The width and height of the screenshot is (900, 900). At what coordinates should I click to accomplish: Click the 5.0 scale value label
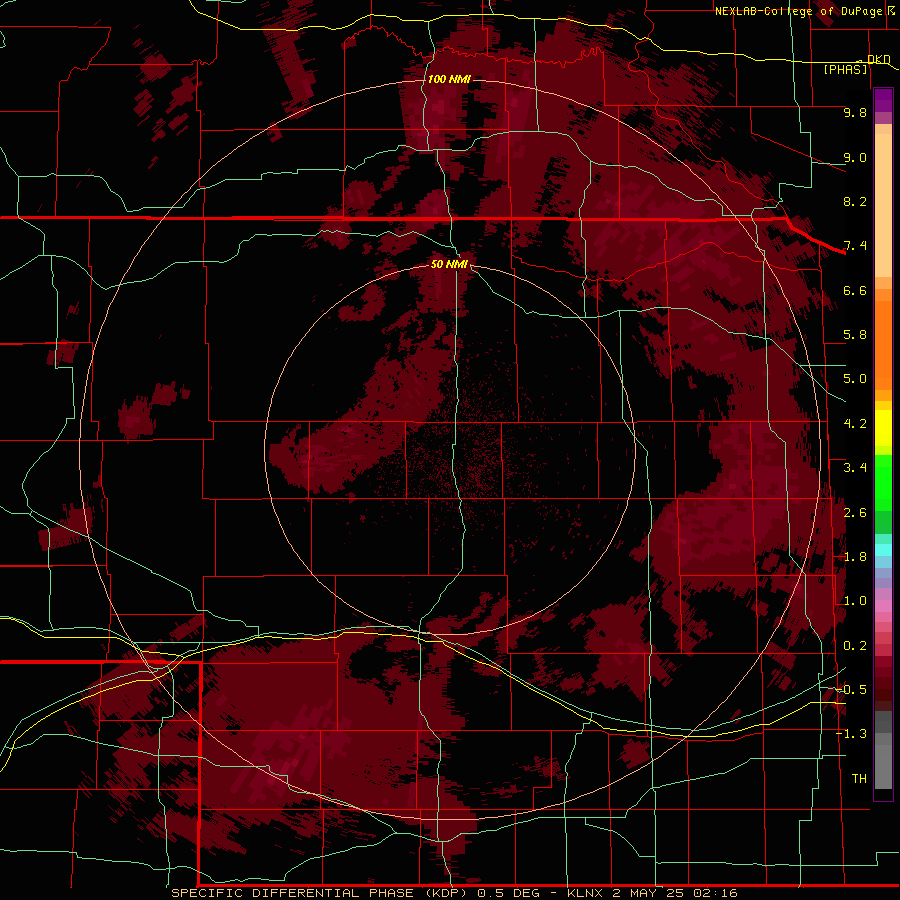(855, 379)
